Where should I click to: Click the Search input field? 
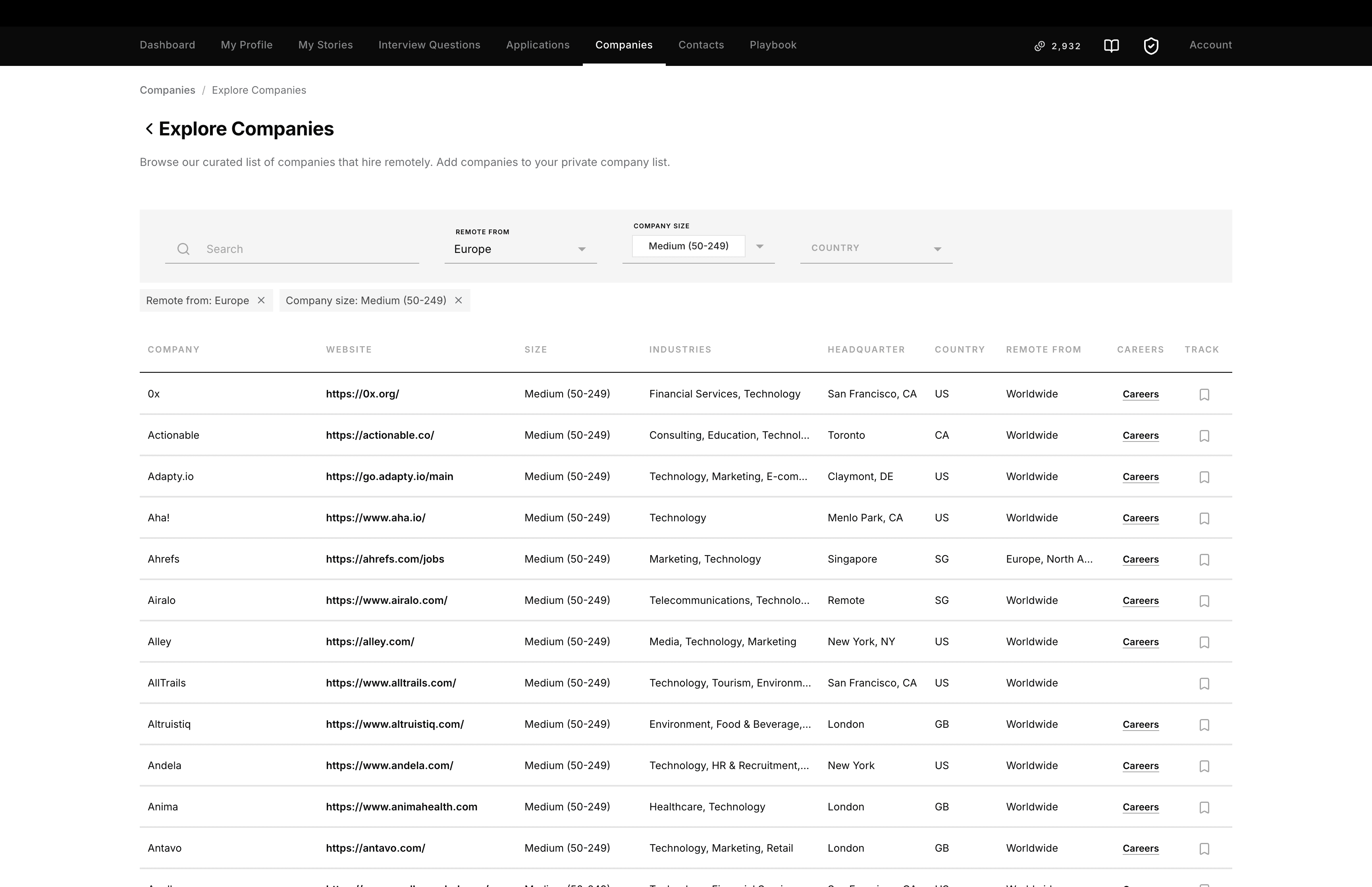[x=292, y=249]
